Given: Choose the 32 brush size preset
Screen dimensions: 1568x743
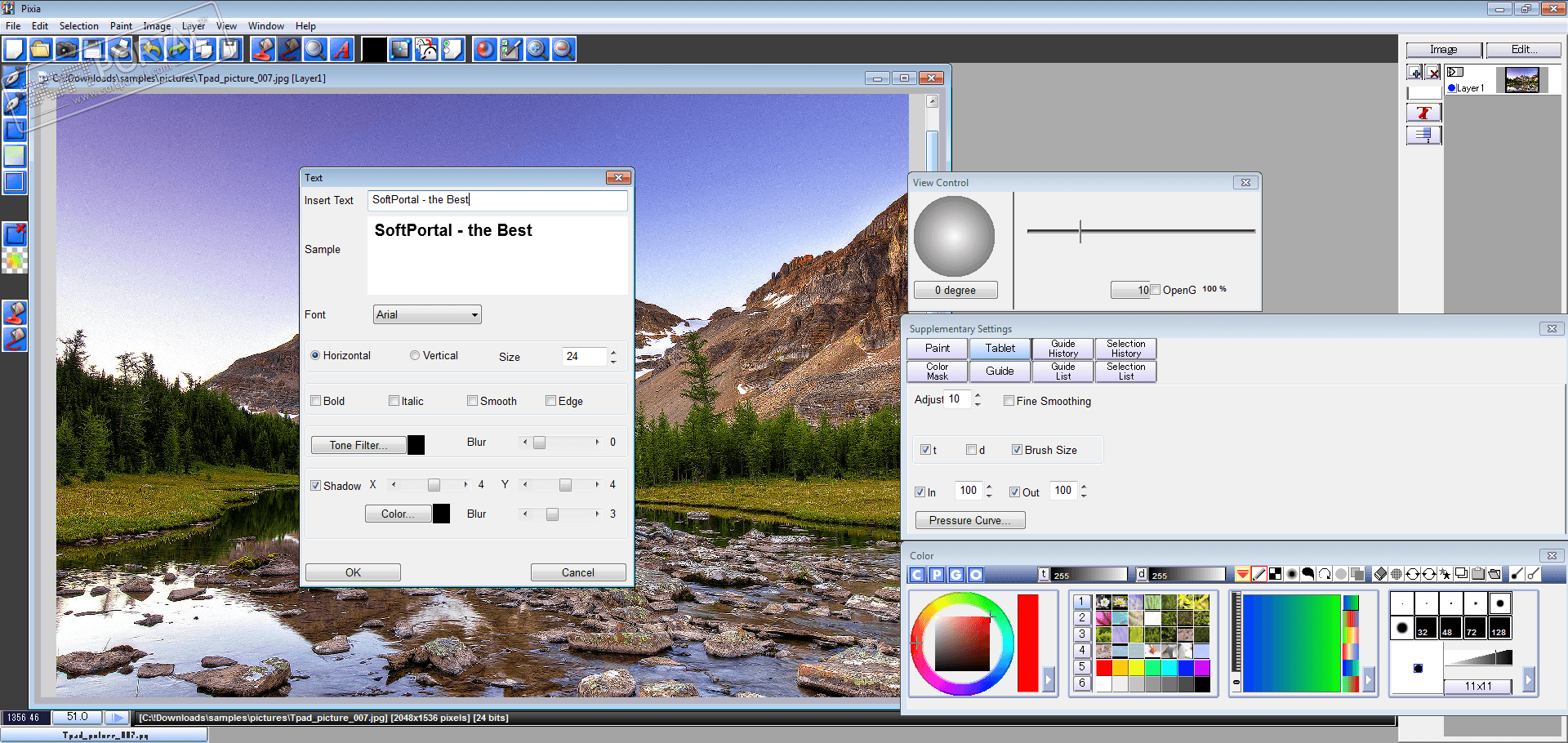Looking at the screenshot, I should pos(1426,628).
